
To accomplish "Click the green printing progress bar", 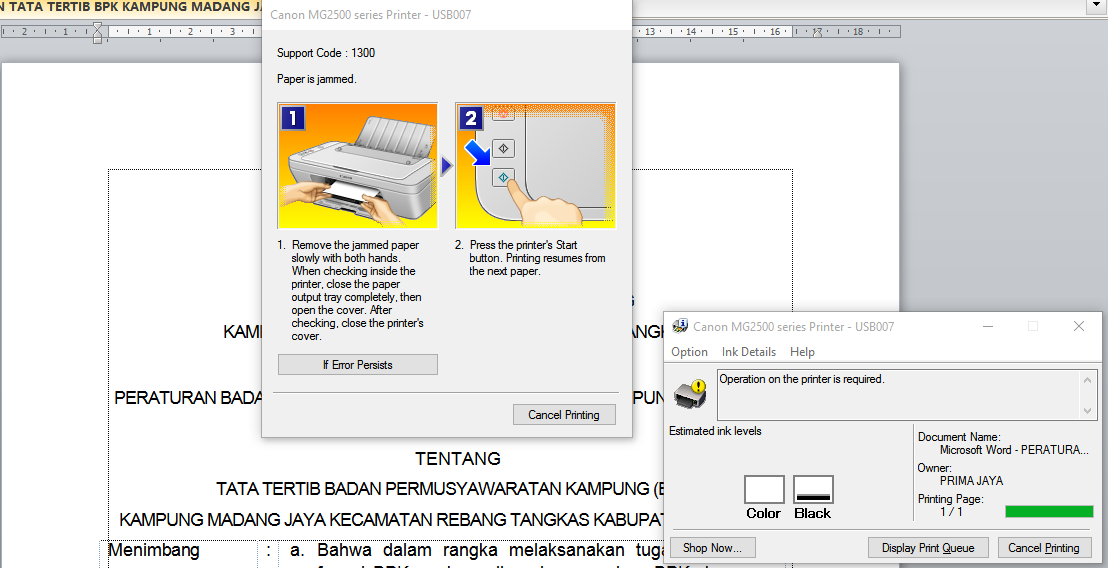I will [x=1049, y=511].
